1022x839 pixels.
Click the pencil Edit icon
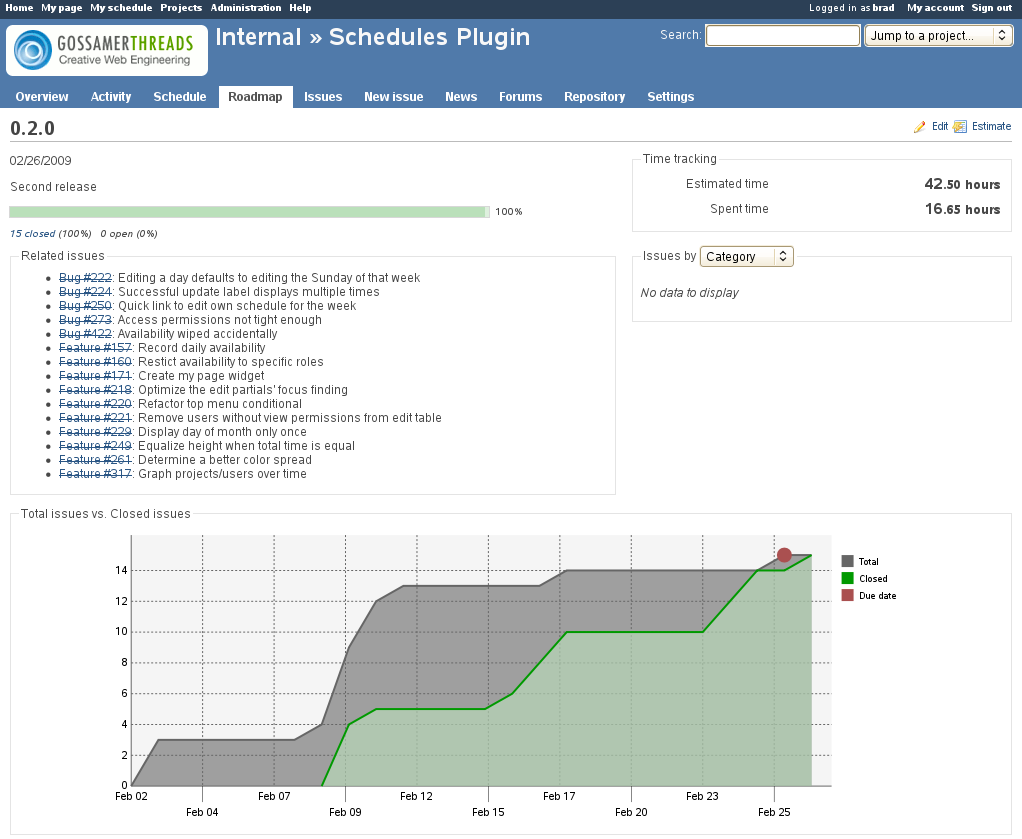[919, 127]
